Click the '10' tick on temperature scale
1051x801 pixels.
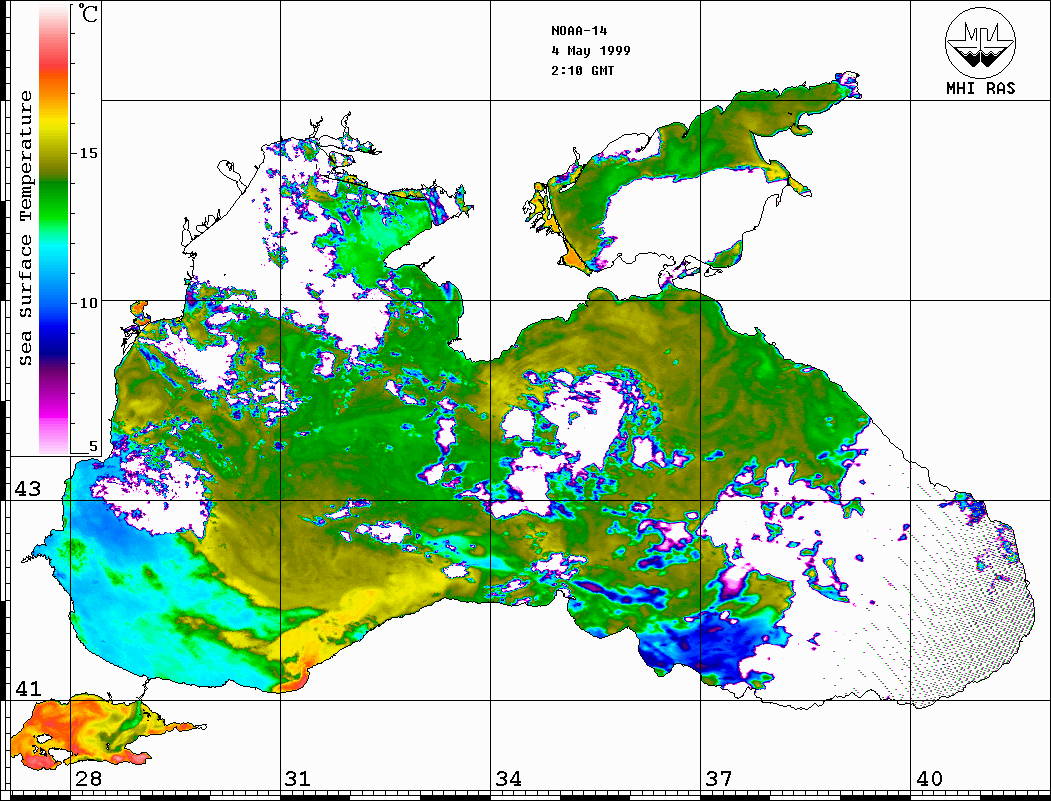(88, 303)
